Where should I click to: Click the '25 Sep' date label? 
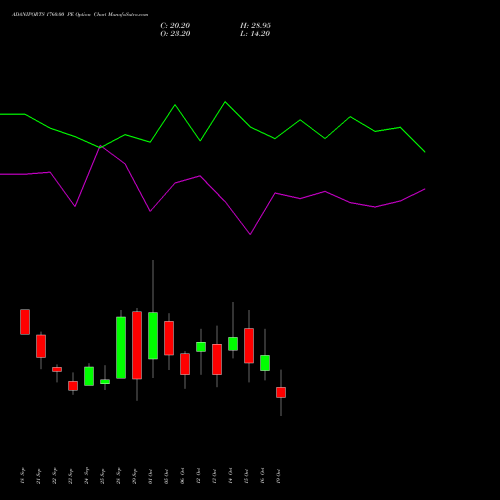click(102, 476)
